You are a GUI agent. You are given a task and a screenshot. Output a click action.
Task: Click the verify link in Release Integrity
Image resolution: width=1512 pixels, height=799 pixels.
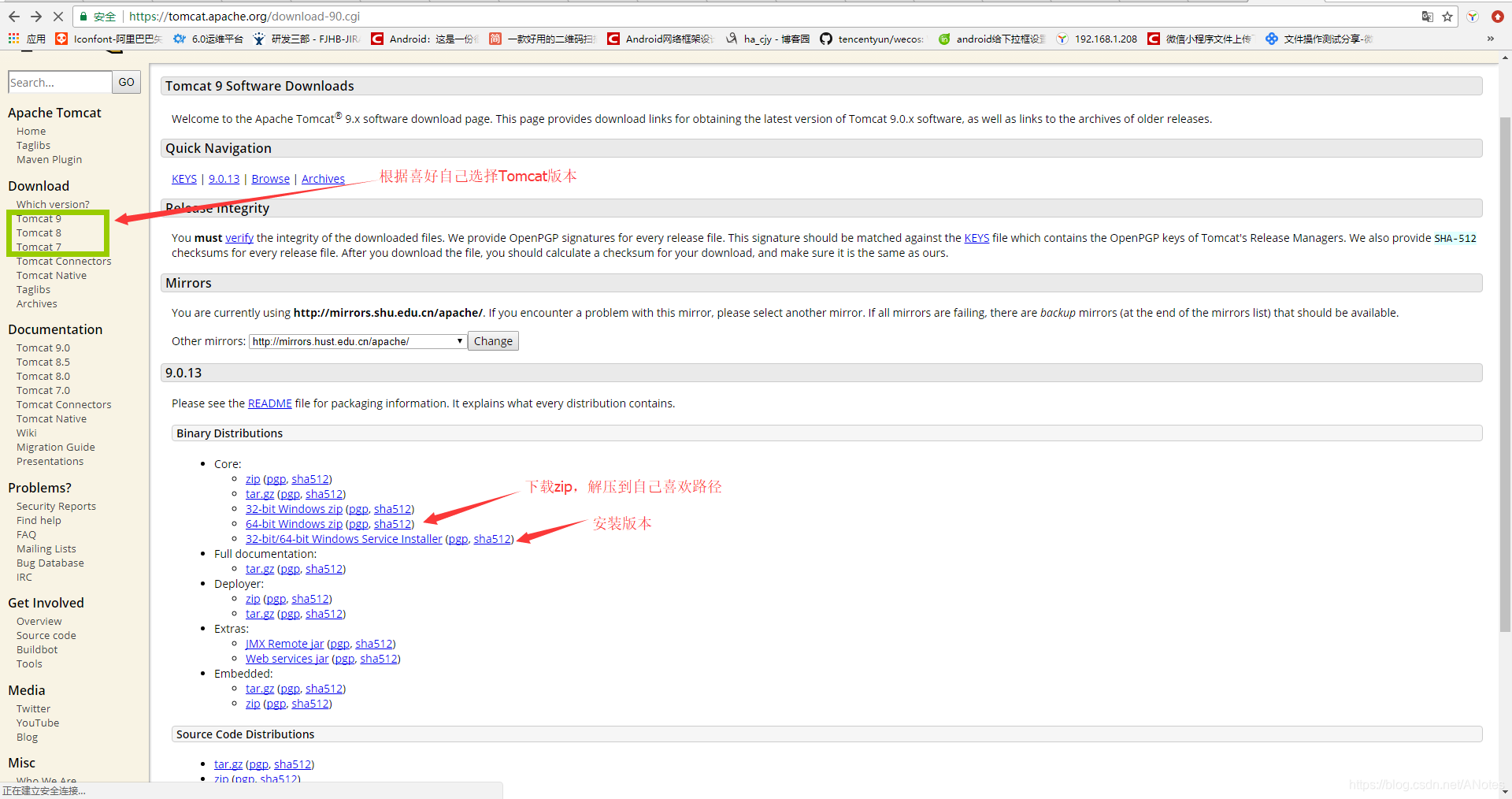[239, 238]
